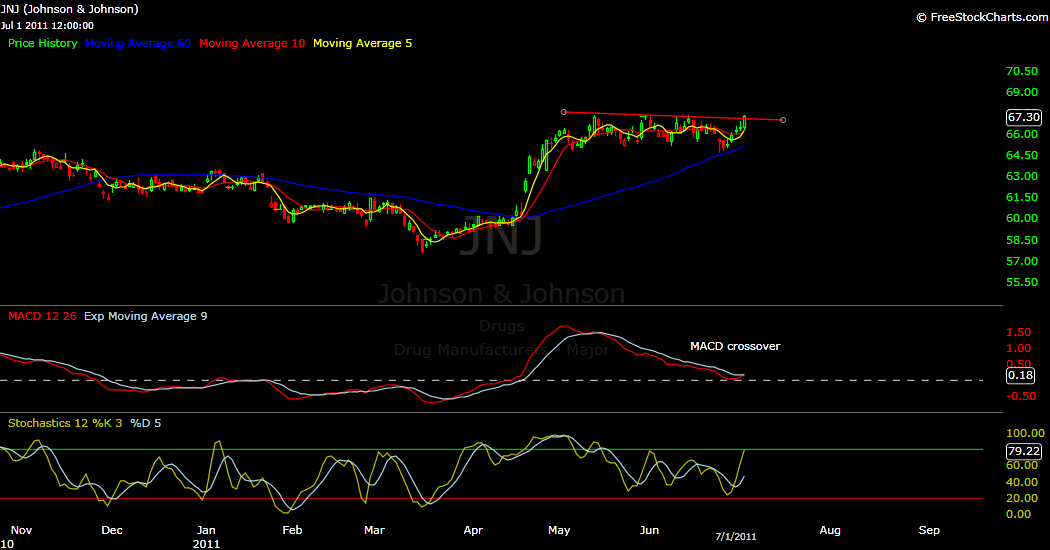The width and height of the screenshot is (1050, 550).
Task: Click the Jul 1 2011 12:00:00 timestamp
Action: tap(47, 25)
